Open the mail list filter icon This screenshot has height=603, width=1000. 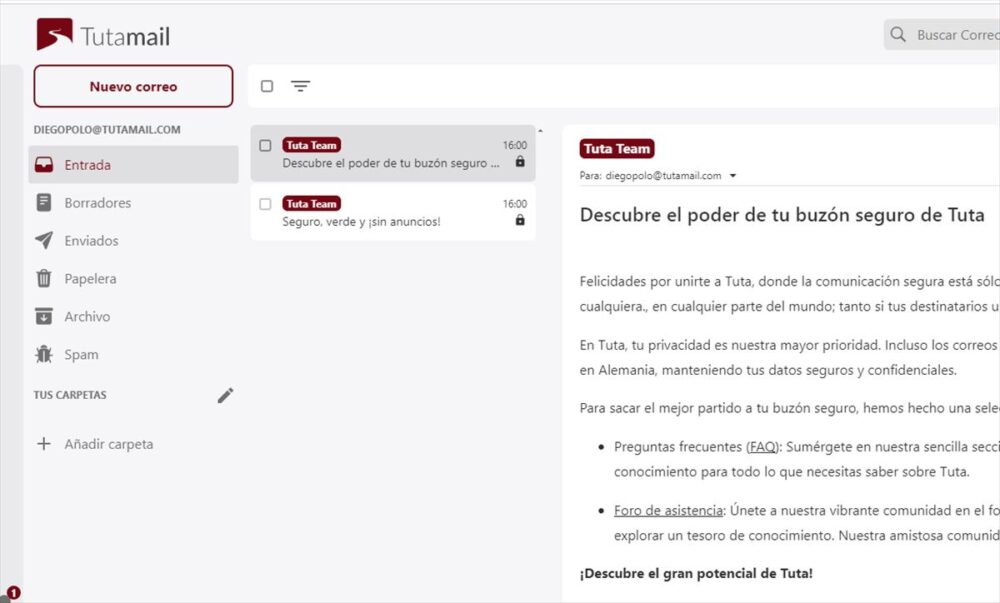(x=300, y=86)
